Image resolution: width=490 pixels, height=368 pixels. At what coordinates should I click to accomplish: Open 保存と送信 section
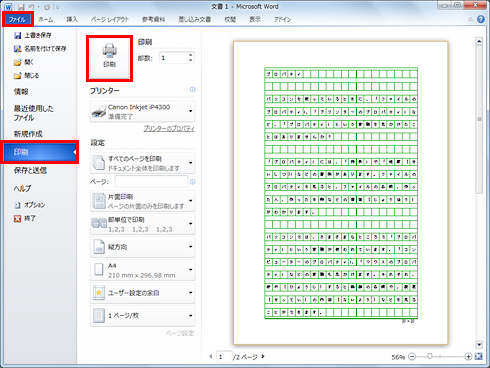click(30, 170)
